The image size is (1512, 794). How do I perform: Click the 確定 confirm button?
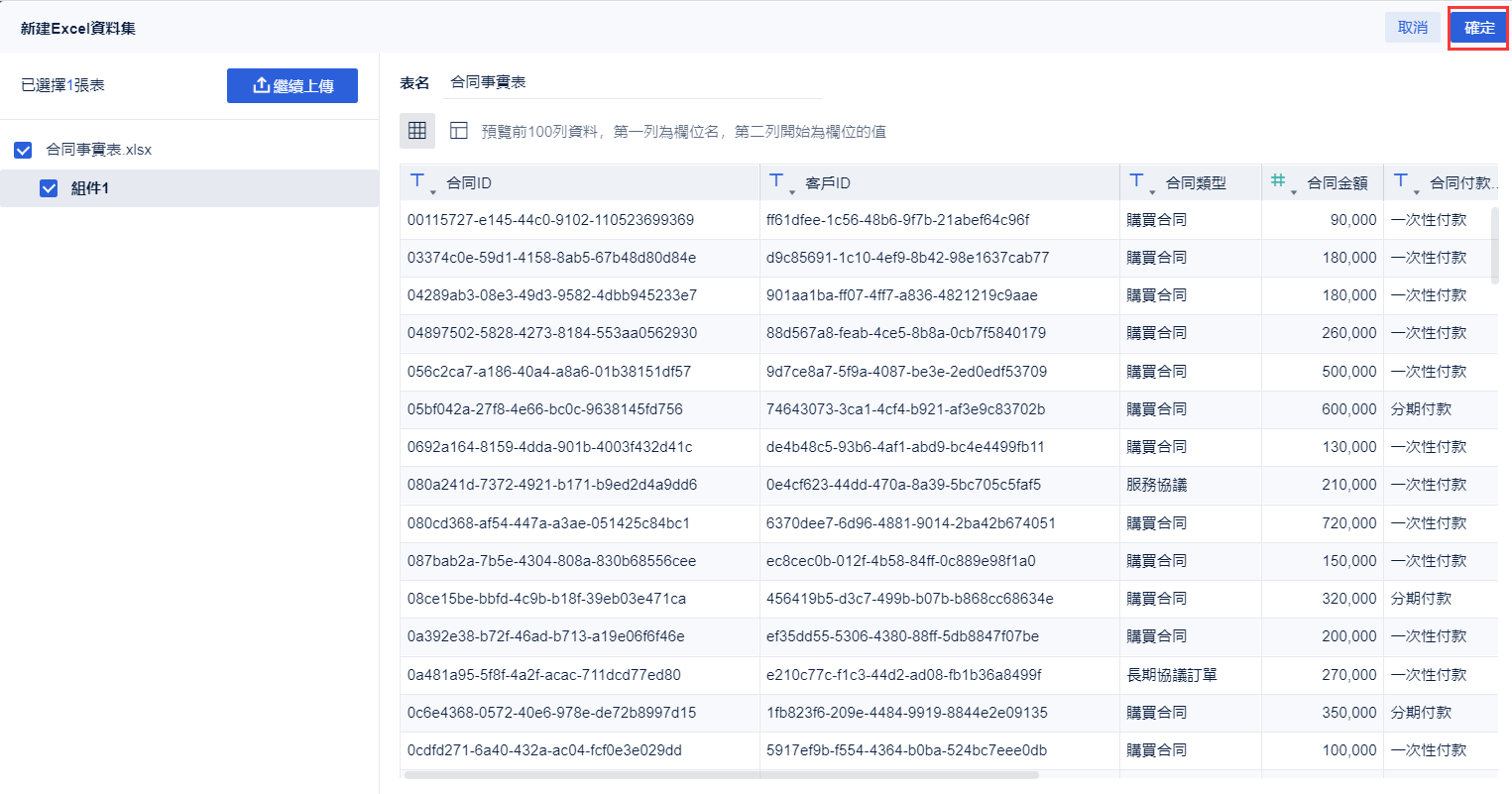1478,28
